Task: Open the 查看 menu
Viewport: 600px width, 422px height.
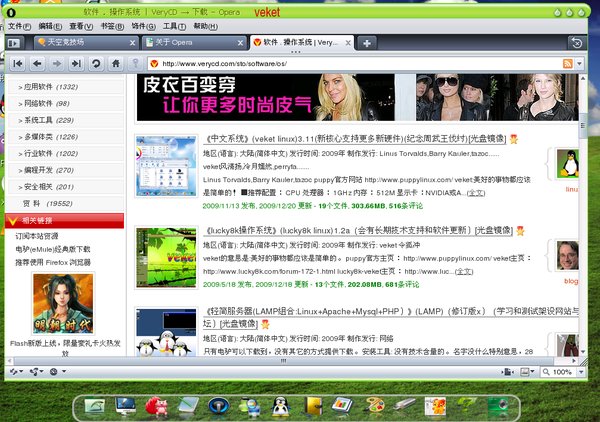Action: click(81, 26)
